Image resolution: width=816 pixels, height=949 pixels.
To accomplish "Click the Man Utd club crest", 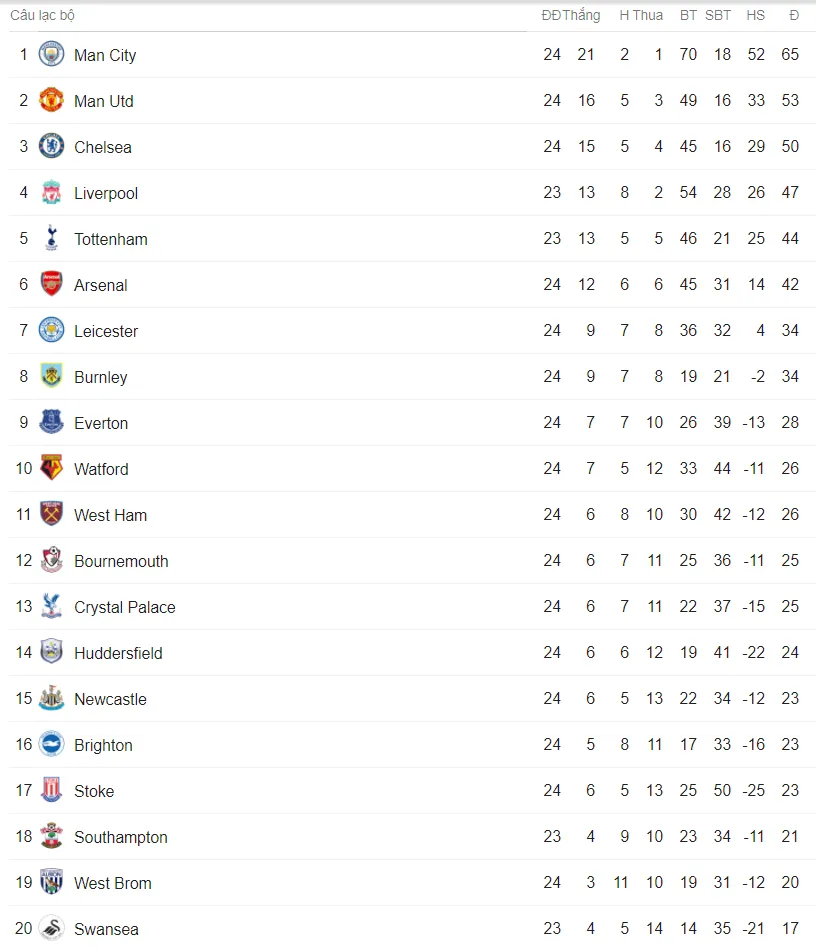I will coord(51,100).
